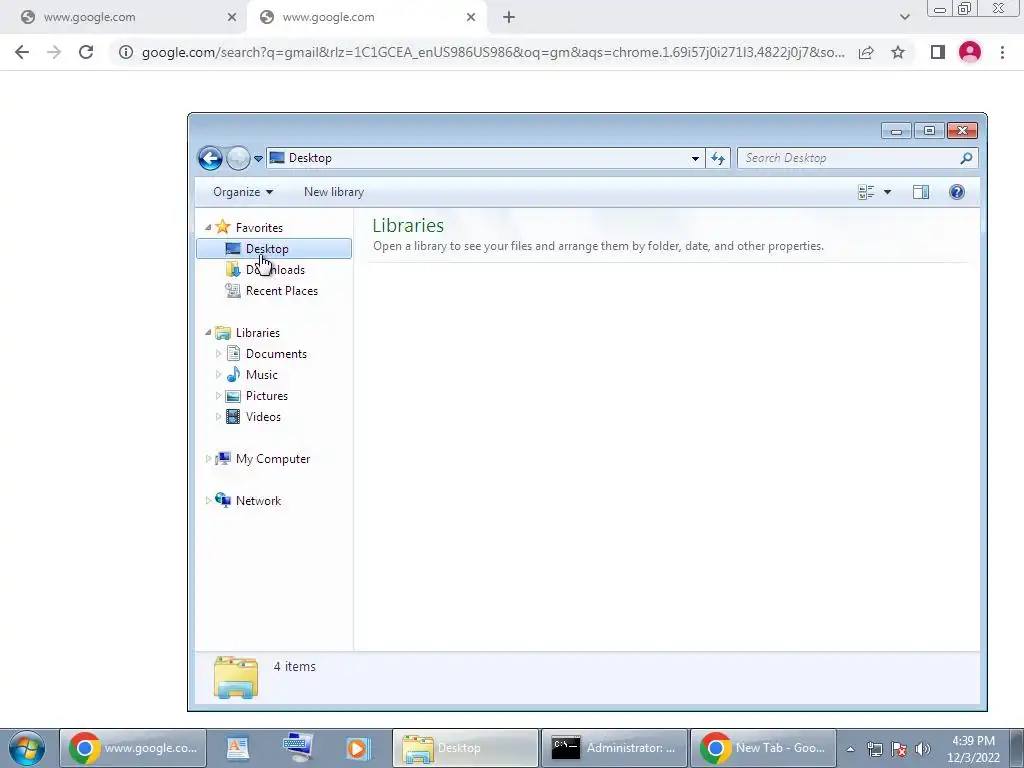Open the Chrome three-dot menu
Viewport: 1024px width, 768px height.
click(1002, 52)
